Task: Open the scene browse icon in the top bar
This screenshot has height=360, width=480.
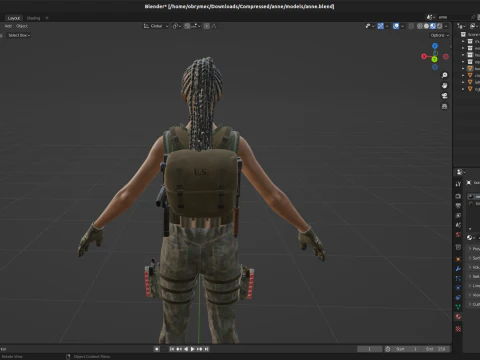Action: click(430, 17)
